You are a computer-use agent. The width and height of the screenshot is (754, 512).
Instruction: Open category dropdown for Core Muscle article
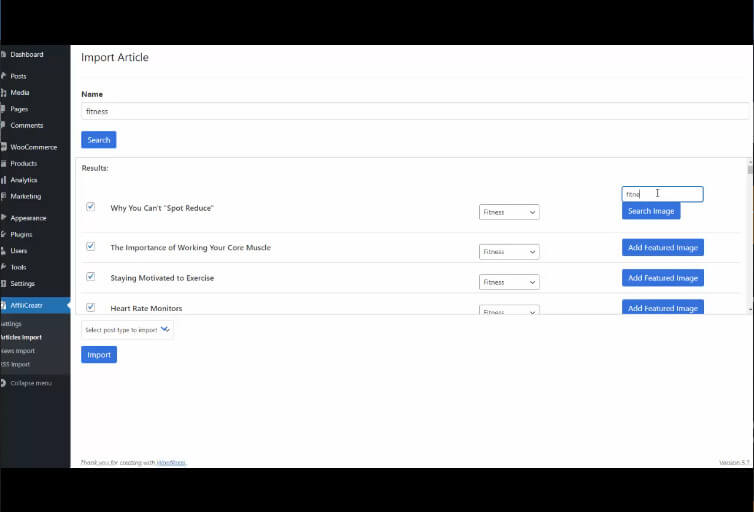[509, 251]
